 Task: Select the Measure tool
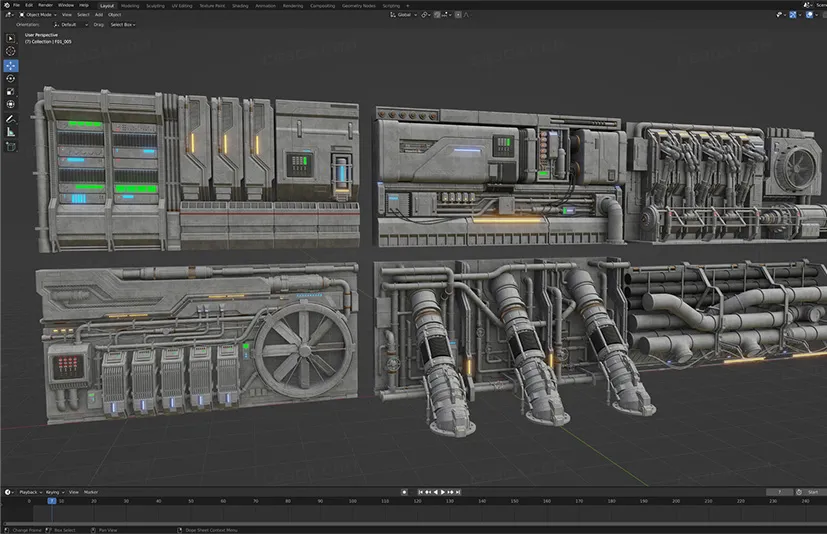click(11, 132)
